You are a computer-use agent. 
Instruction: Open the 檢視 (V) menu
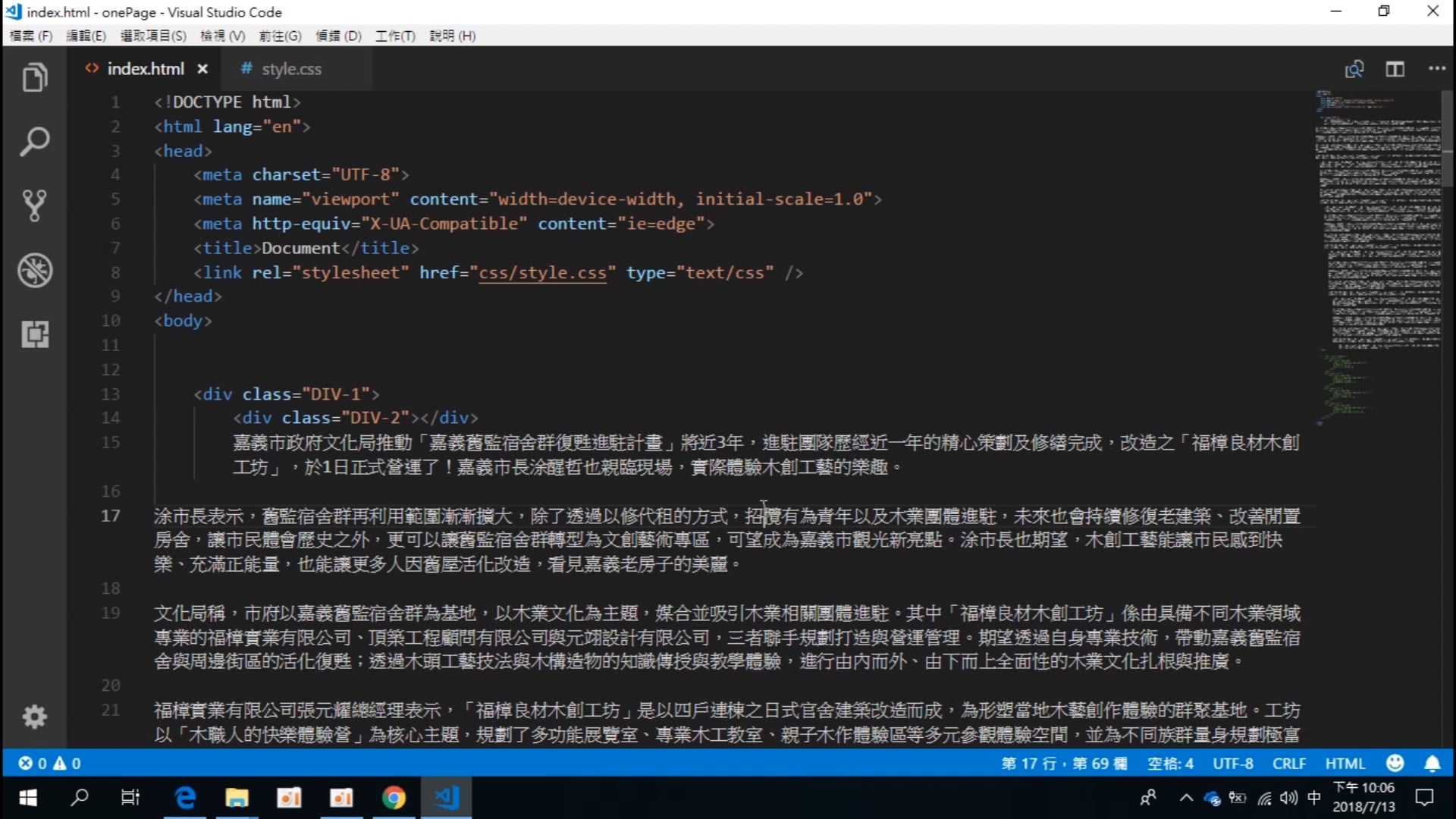(222, 36)
